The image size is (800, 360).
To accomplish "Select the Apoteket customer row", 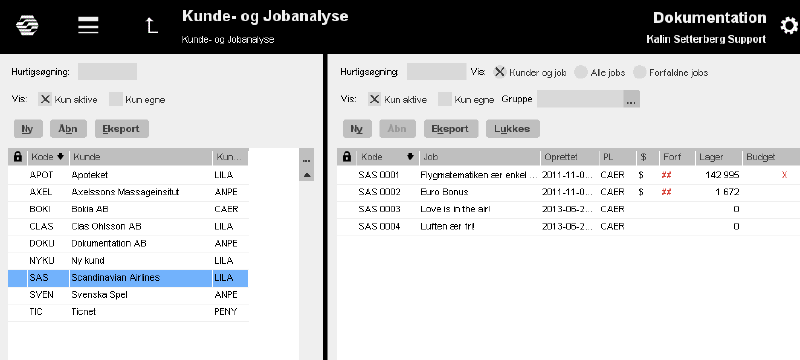I will [x=128, y=175].
